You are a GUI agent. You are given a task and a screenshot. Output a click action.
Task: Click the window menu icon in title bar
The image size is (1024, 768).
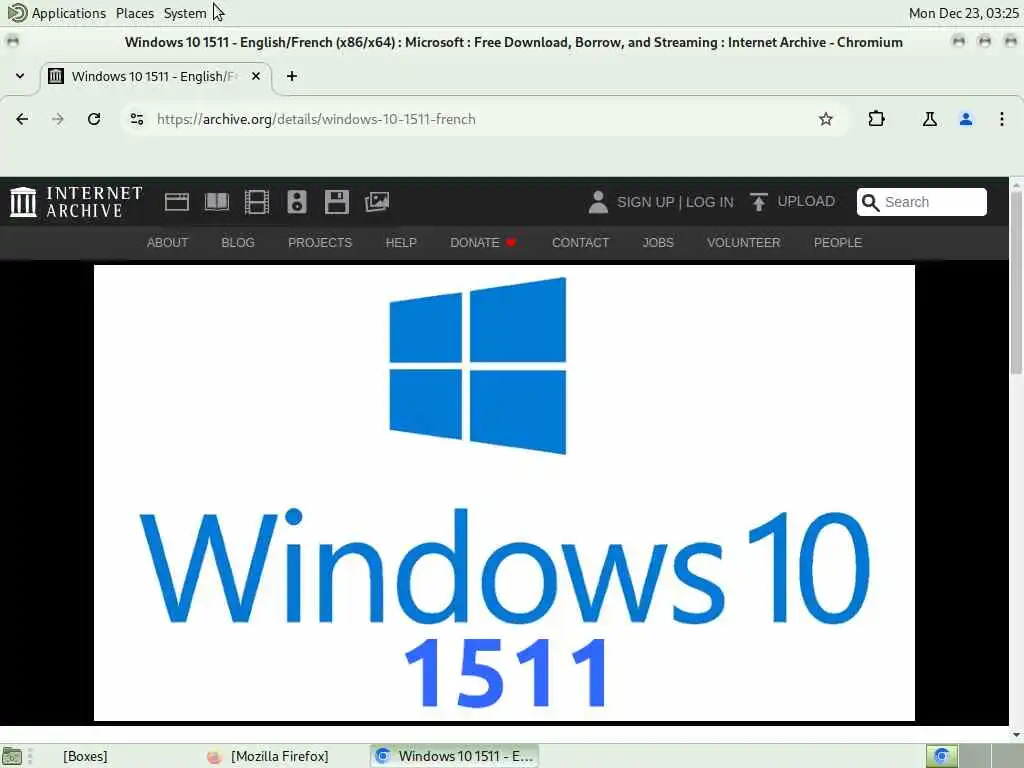(x=12, y=42)
